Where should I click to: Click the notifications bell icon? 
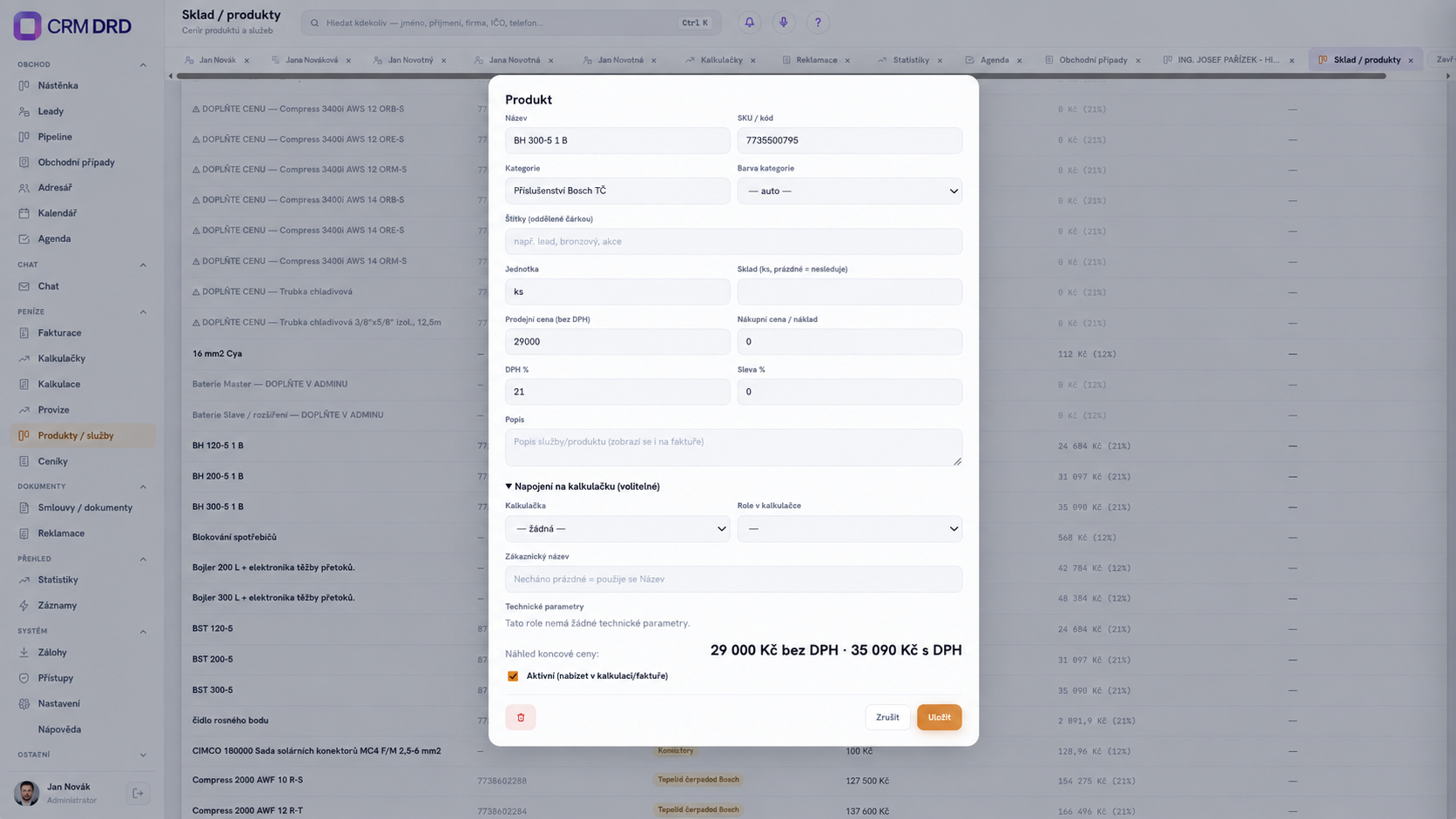[x=749, y=23]
